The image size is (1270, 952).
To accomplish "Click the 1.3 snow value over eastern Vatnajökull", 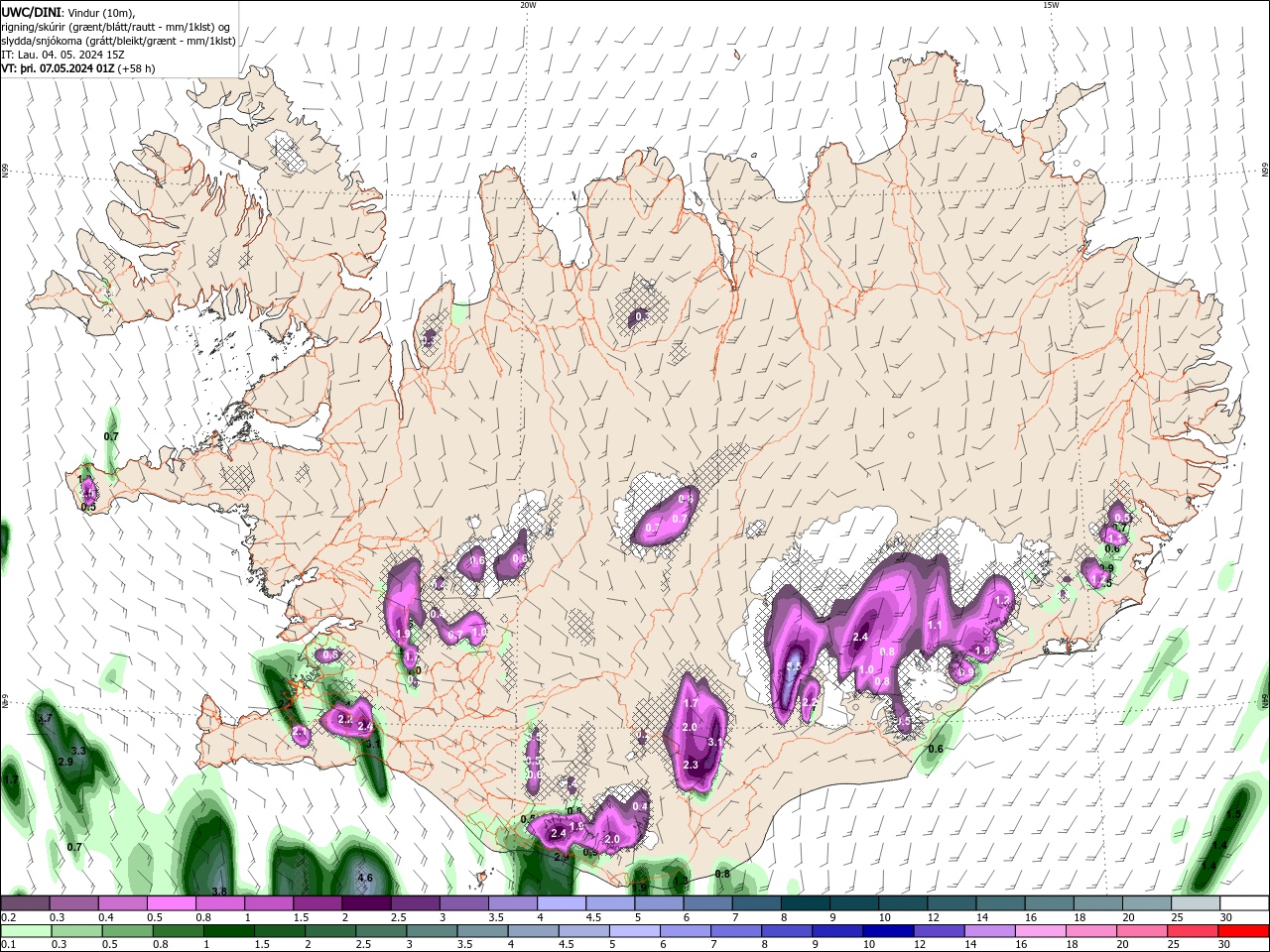I will click(x=1002, y=600).
